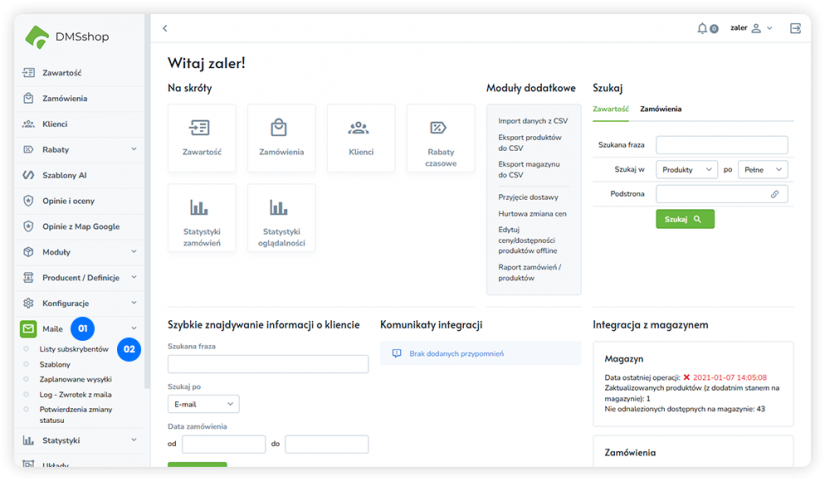Open the Pełne dropdown
The height and width of the screenshot is (481, 825).
[x=763, y=170]
